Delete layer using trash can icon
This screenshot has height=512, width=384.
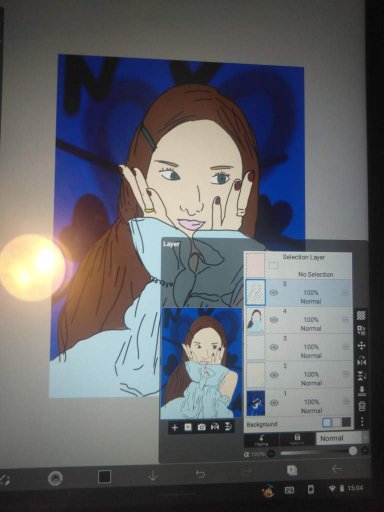click(362, 406)
